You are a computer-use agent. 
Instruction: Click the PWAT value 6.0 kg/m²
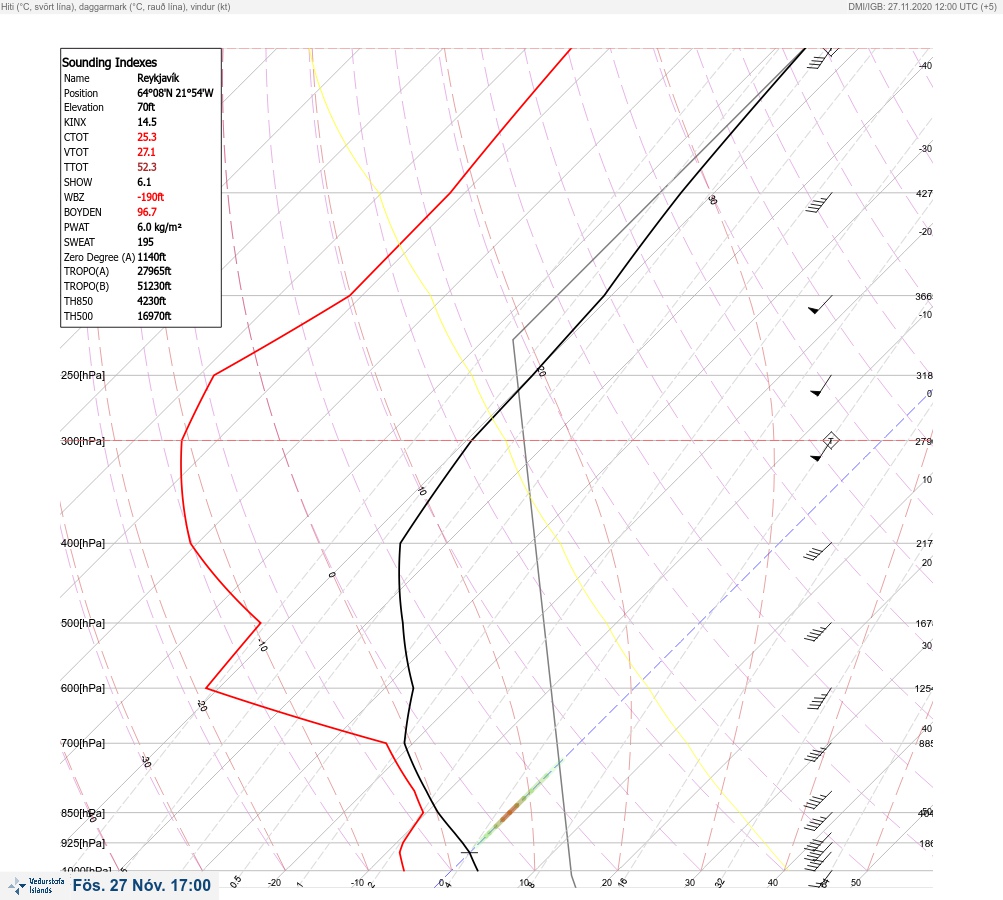click(159, 227)
